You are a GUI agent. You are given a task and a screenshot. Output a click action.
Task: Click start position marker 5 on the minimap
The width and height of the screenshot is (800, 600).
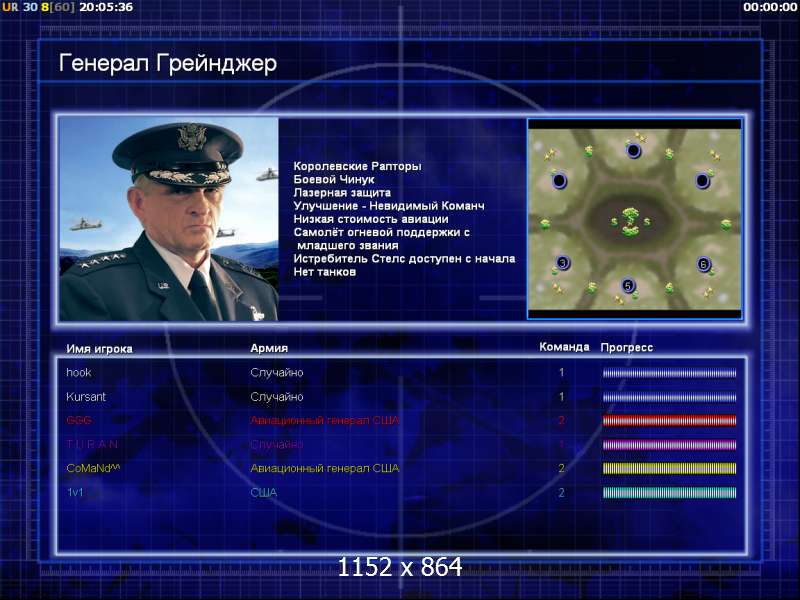pyautogui.click(x=628, y=286)
